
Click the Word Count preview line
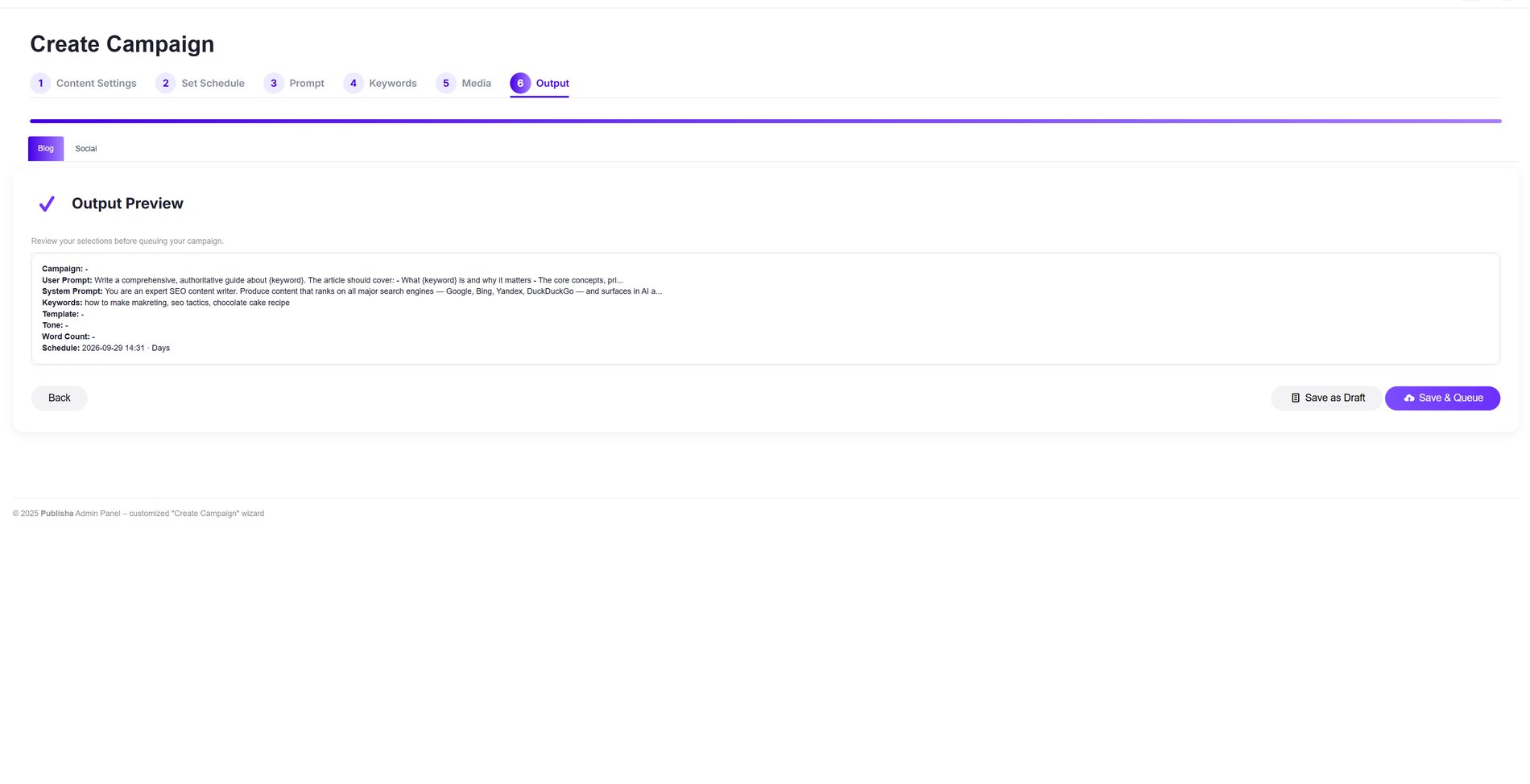68,336
